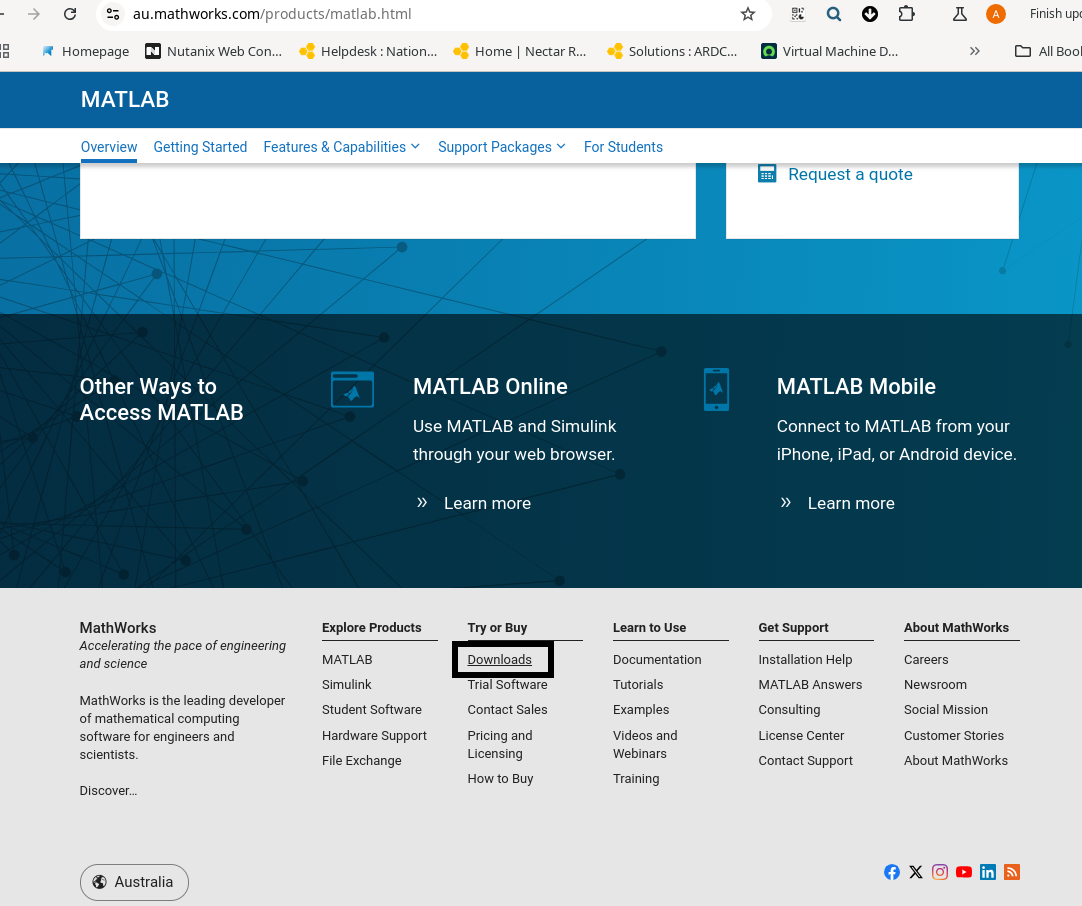
Task: Open the Trial Software link
Action: click(x=507, y=685)
